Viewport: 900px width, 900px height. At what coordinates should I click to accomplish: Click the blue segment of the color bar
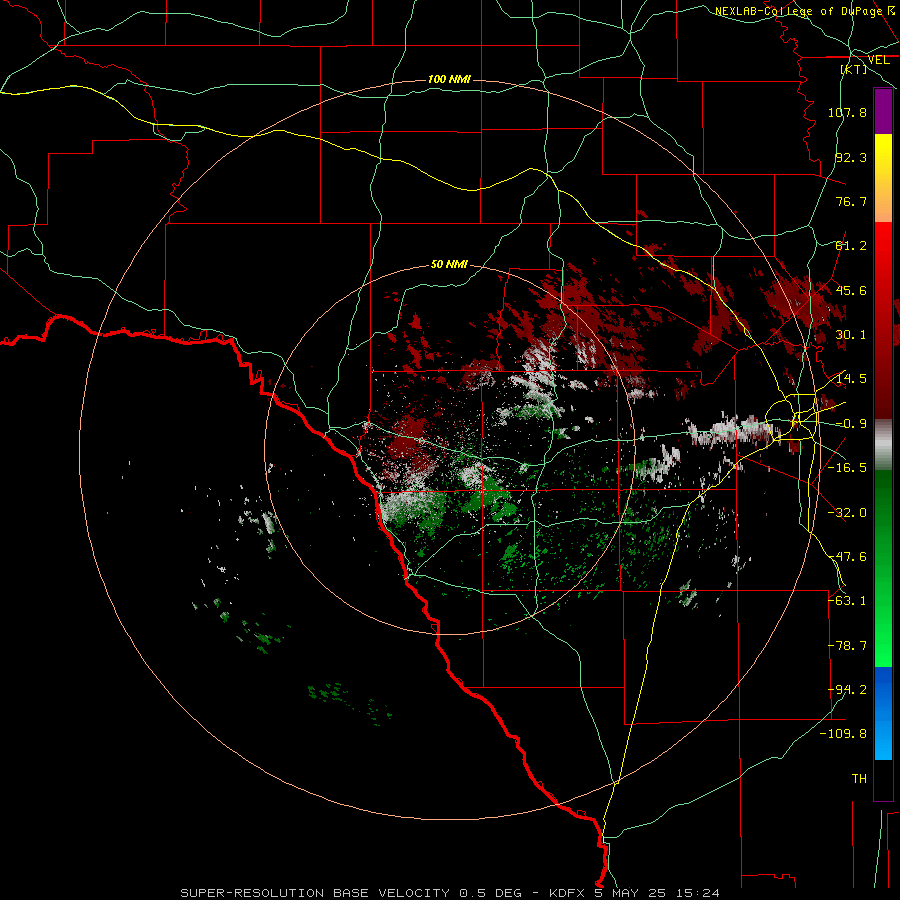coord(883,713)
